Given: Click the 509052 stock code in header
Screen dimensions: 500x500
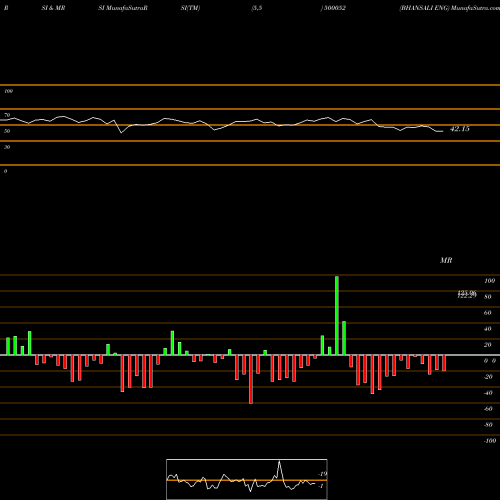Looking at the screenshot, I should 335,8.
